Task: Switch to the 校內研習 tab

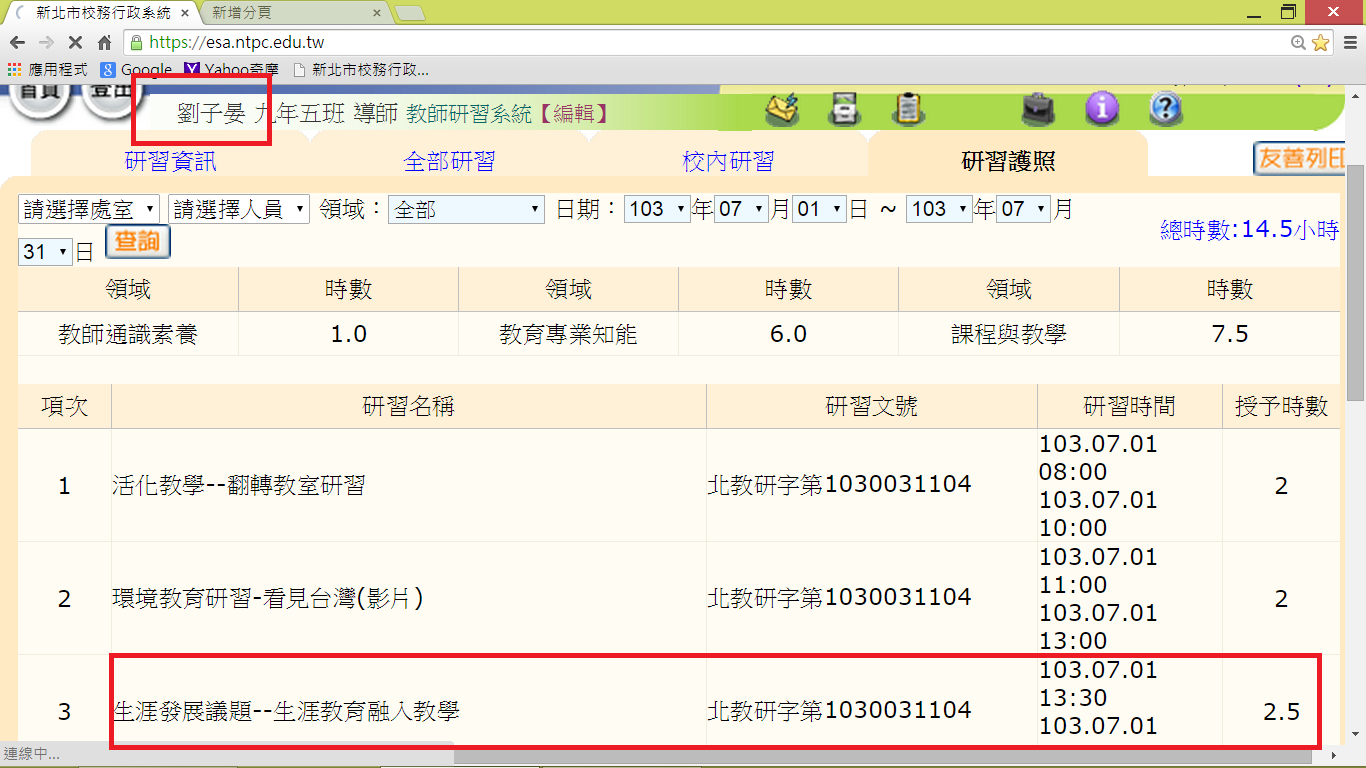Action: pos(728,161)
